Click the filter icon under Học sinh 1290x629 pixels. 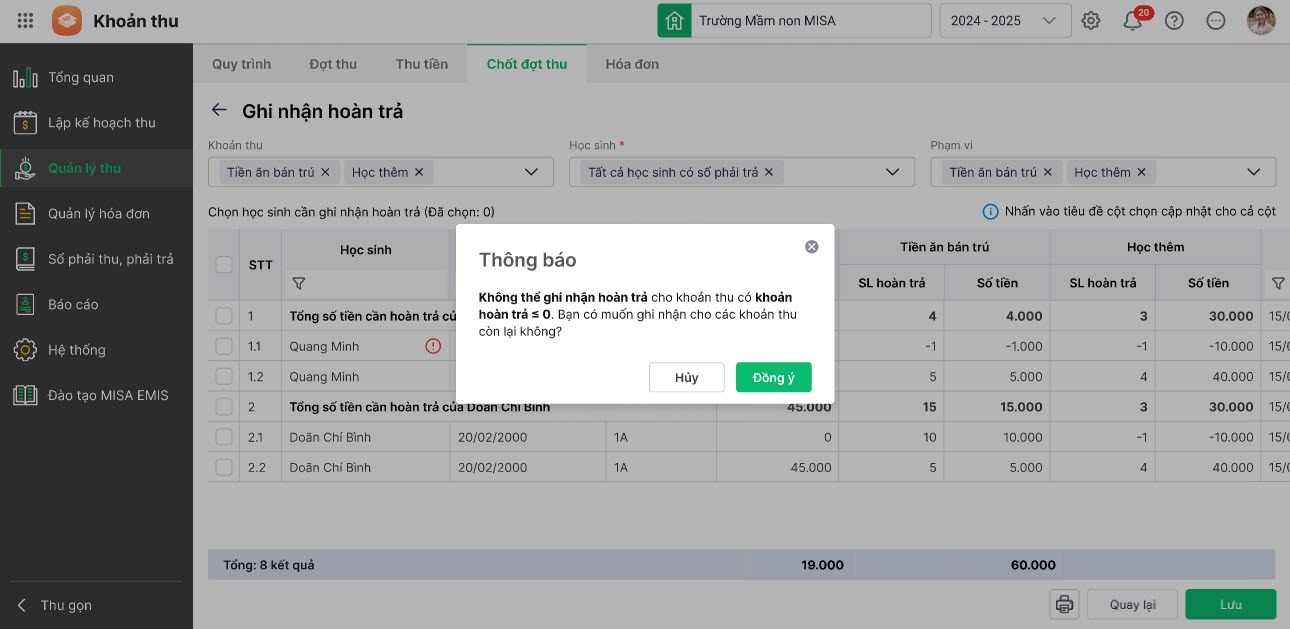(x=298, y=284)
